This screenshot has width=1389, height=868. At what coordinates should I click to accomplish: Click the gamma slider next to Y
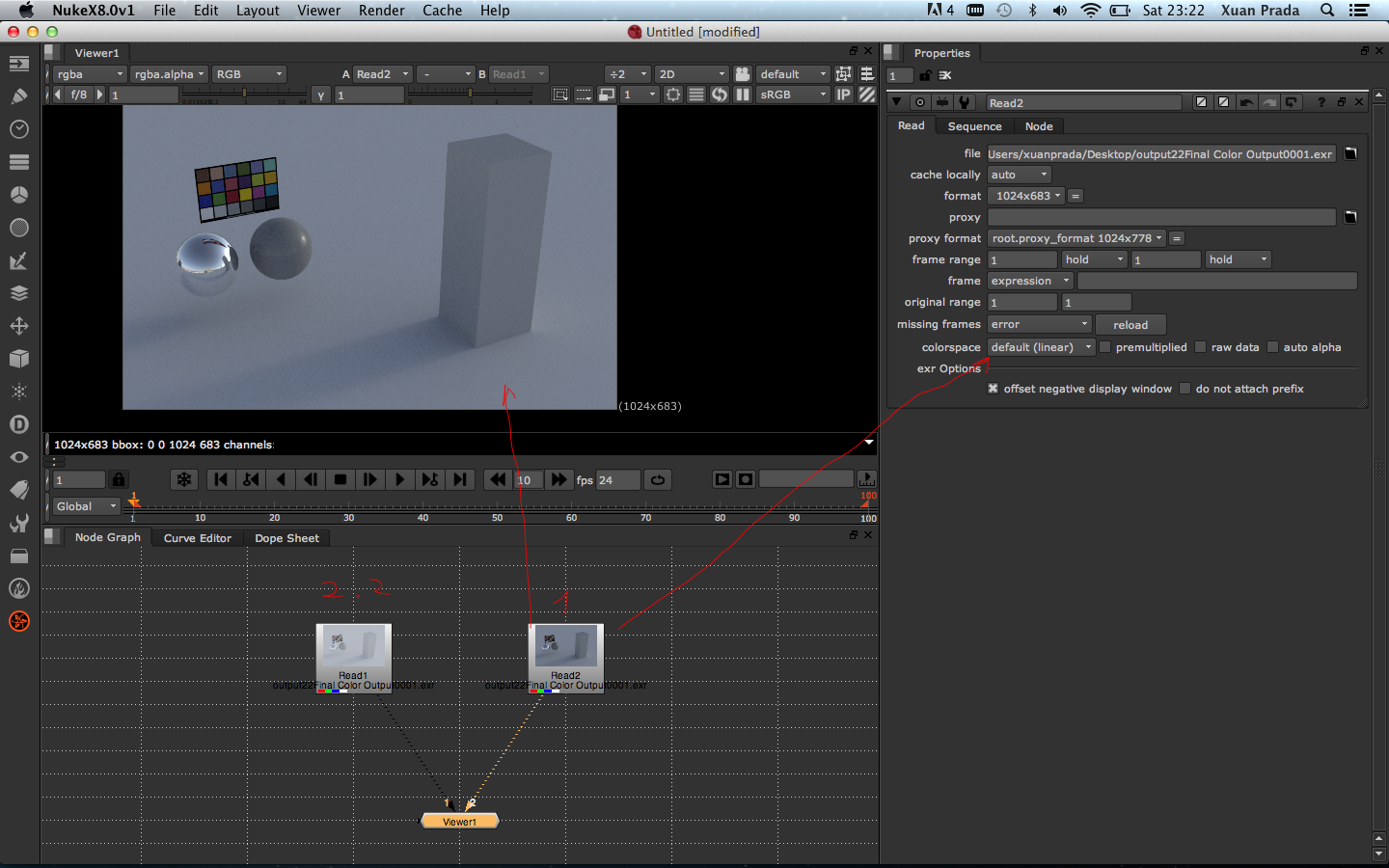tap(470, 95)
